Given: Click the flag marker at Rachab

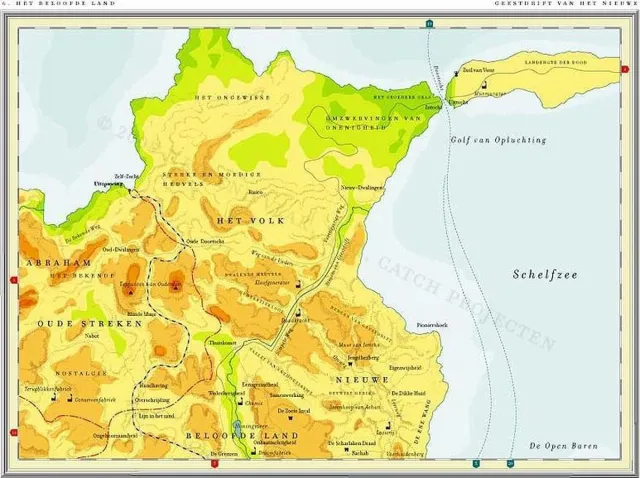Looking at the screenshot, I should pyautogui.click(x=347, y=450).
